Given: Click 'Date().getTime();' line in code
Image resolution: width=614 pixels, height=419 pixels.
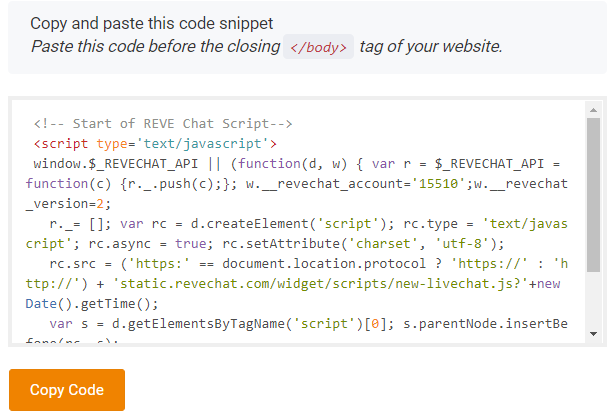Looking at the screenshot, I should point(92,303).
